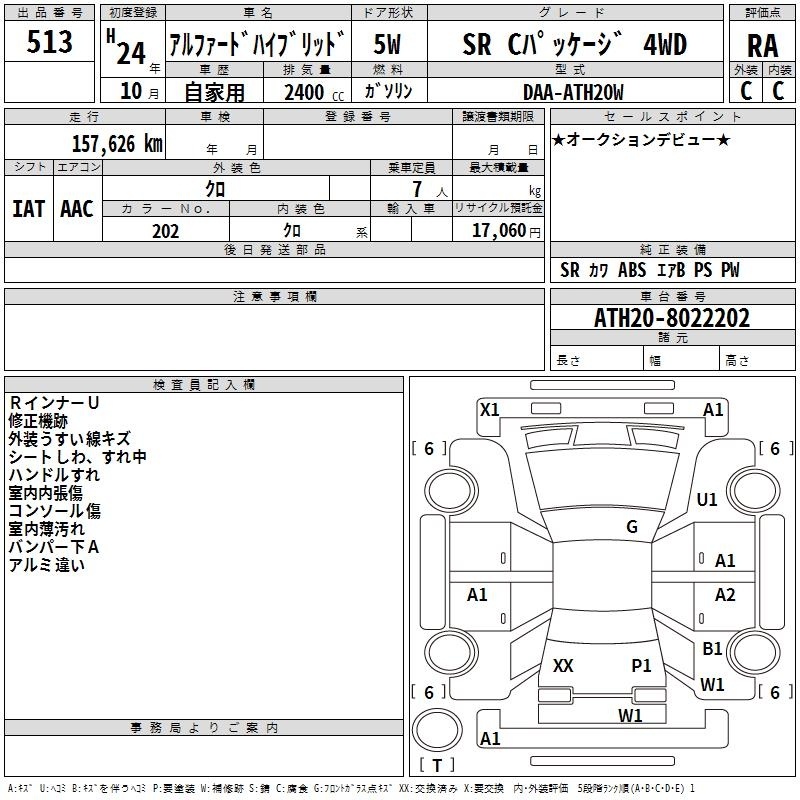The height and width of the screenshot is (800, 800).
Task: Click the SR Cパッケージ 4WD grade text
Action: pos(574,44)
